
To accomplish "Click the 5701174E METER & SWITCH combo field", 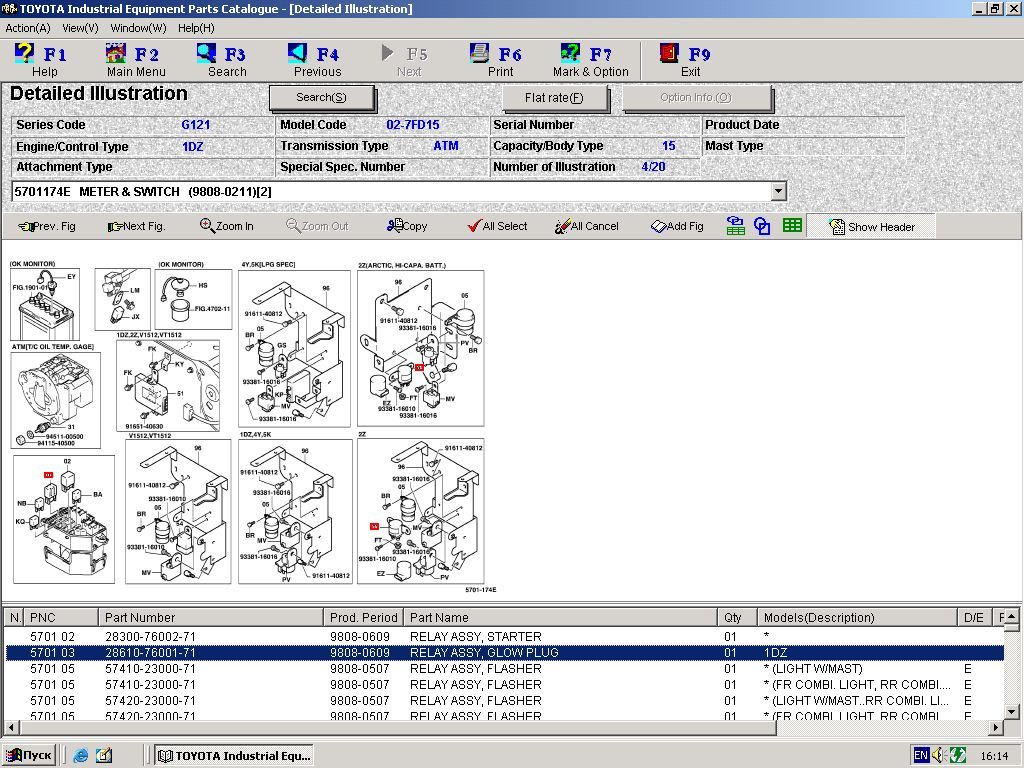I will pyautogui.click(x=391, y=191).
